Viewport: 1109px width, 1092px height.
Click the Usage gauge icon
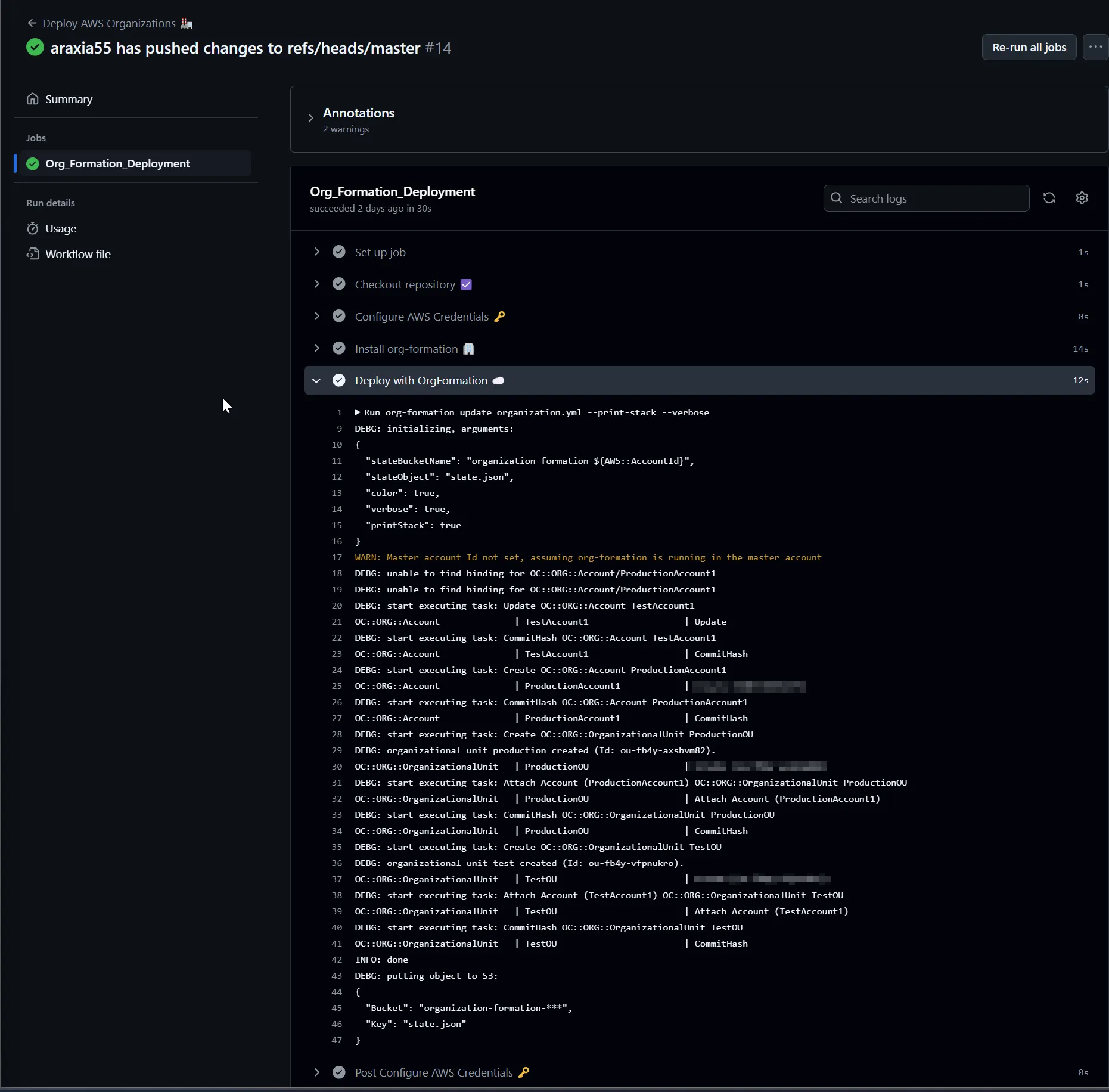point(33,228)
